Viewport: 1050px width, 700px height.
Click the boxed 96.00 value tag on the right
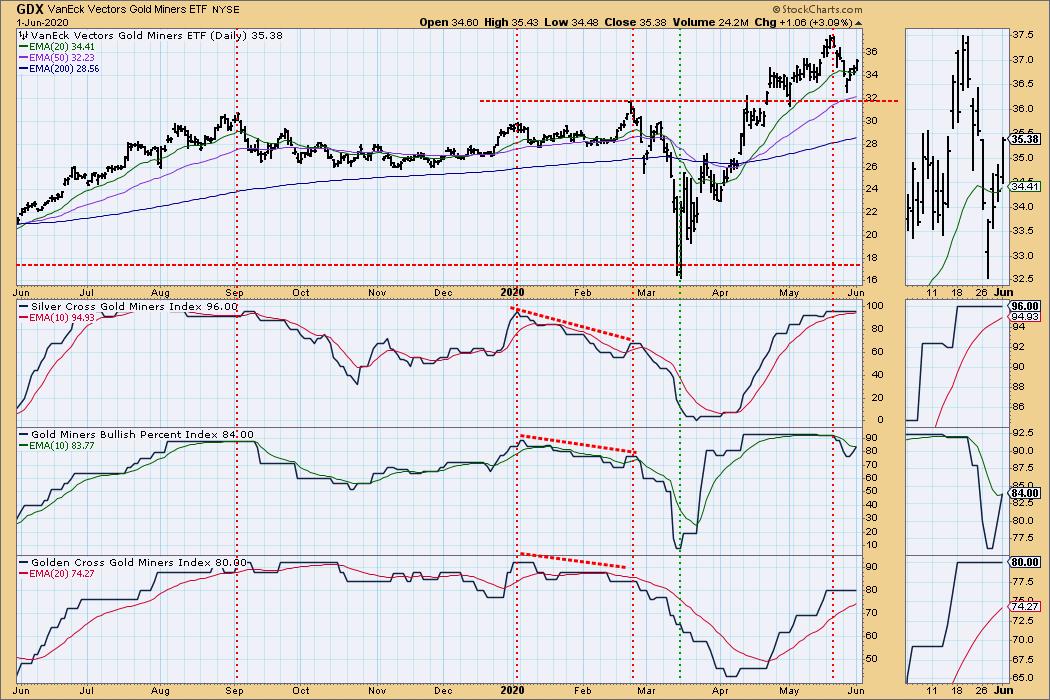click(1025, 305)
